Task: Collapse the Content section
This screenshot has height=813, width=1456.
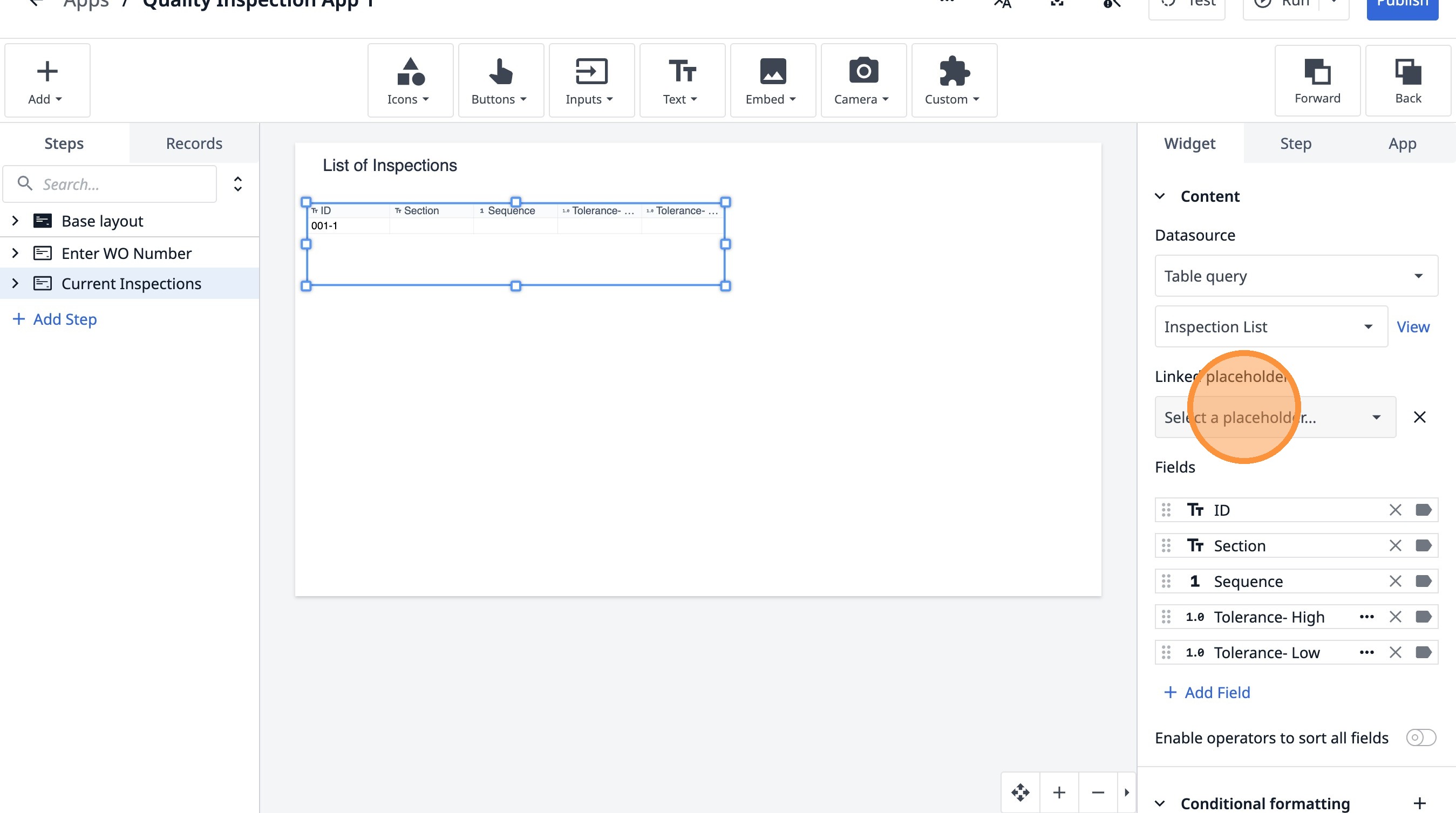Action: tap(1160, 196)
